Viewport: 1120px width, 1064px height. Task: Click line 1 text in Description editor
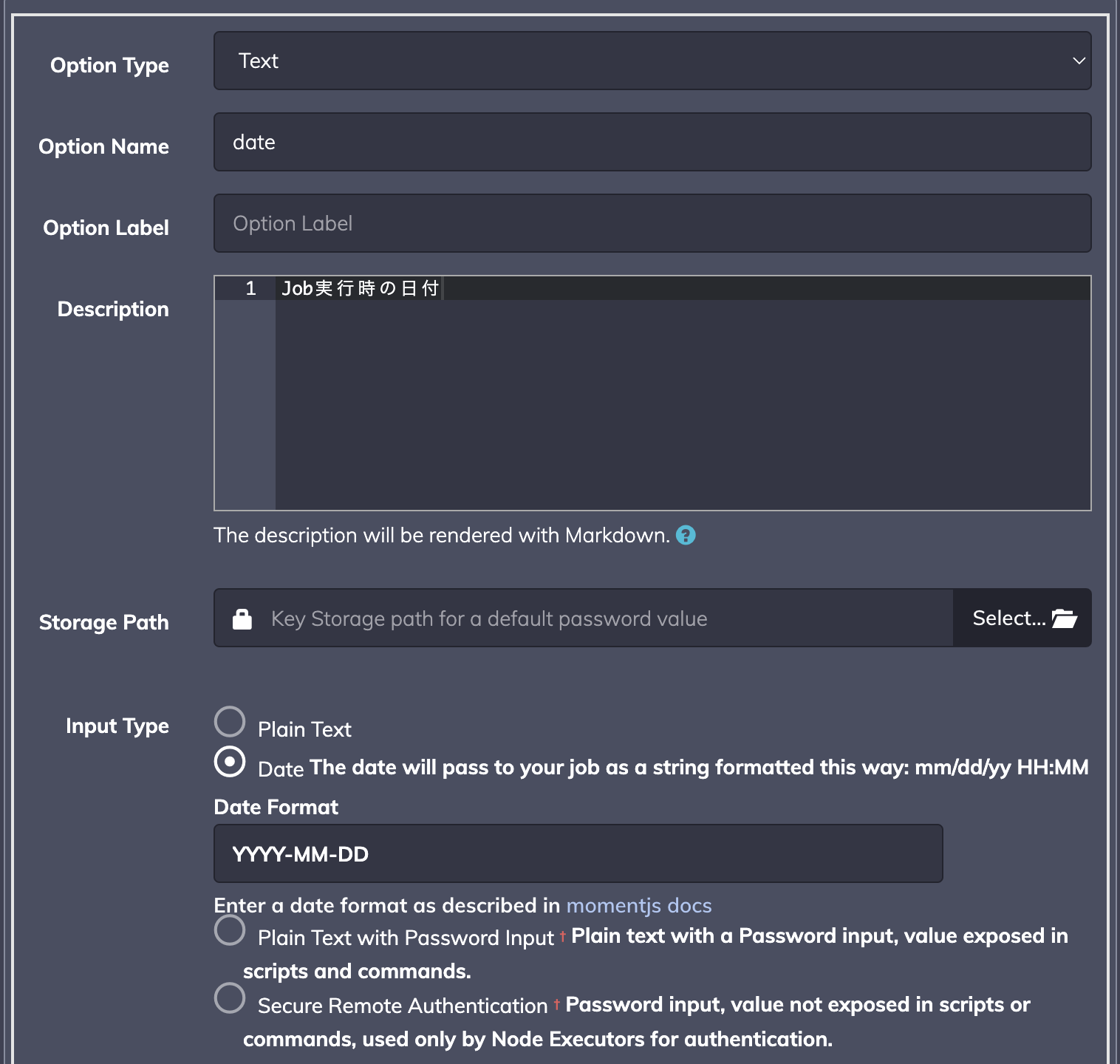[x=361, y=288]
